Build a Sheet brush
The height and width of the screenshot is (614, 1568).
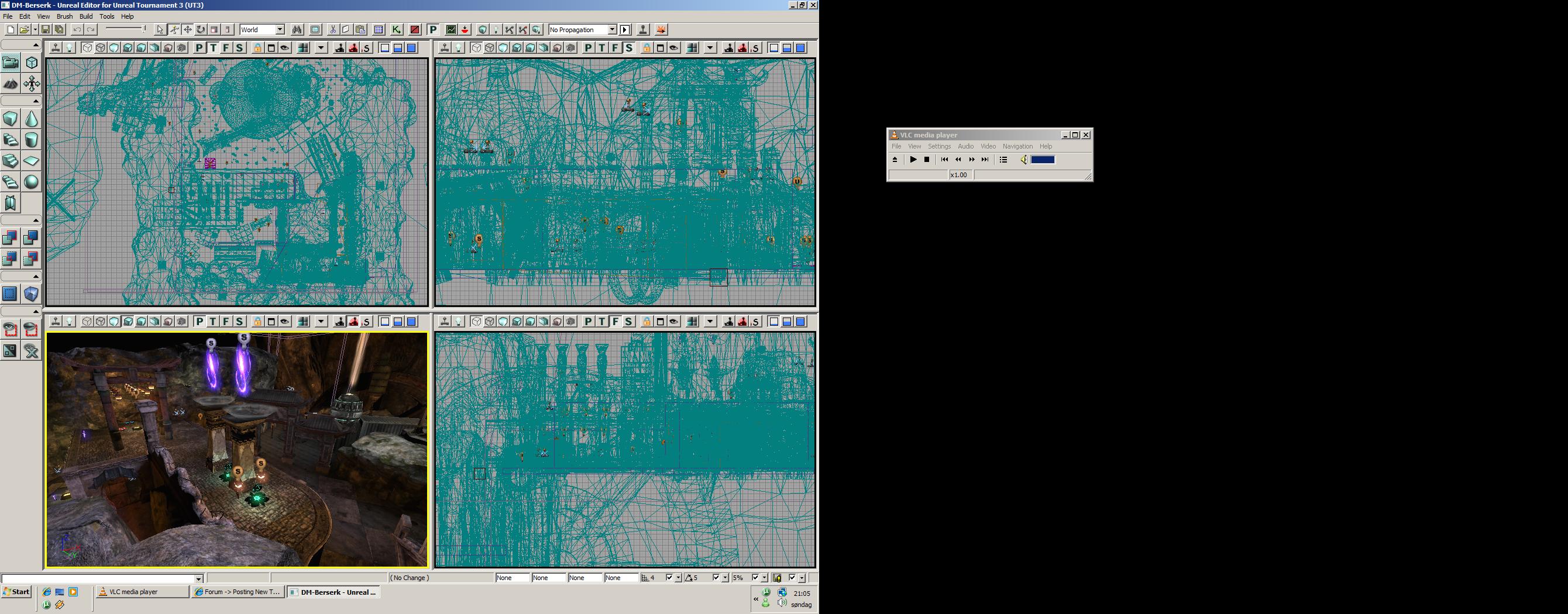pos(31,161)
